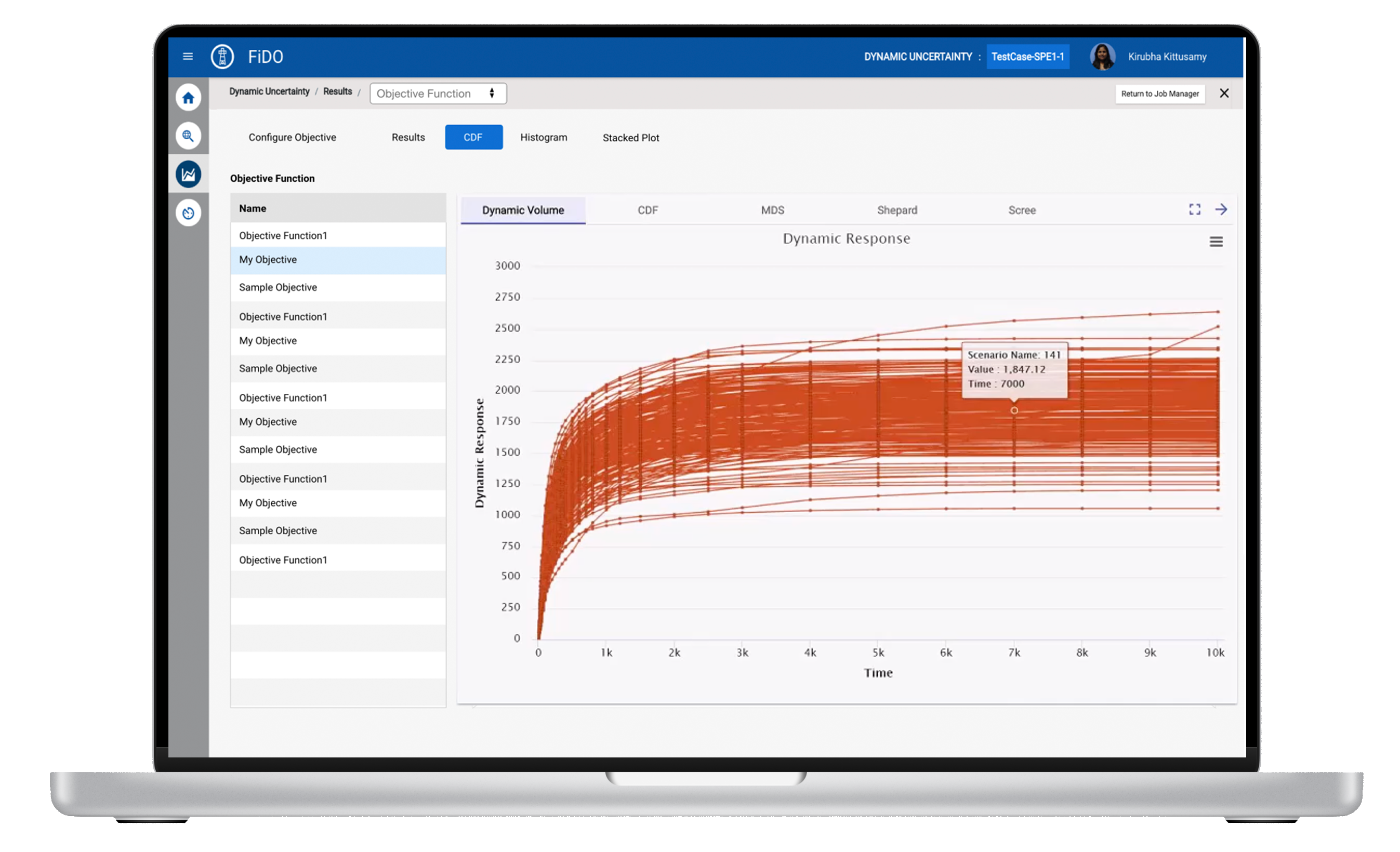The image size is (1400, 852).
Task: Go to Home from sidebar
Action: (x=188, y=98)
